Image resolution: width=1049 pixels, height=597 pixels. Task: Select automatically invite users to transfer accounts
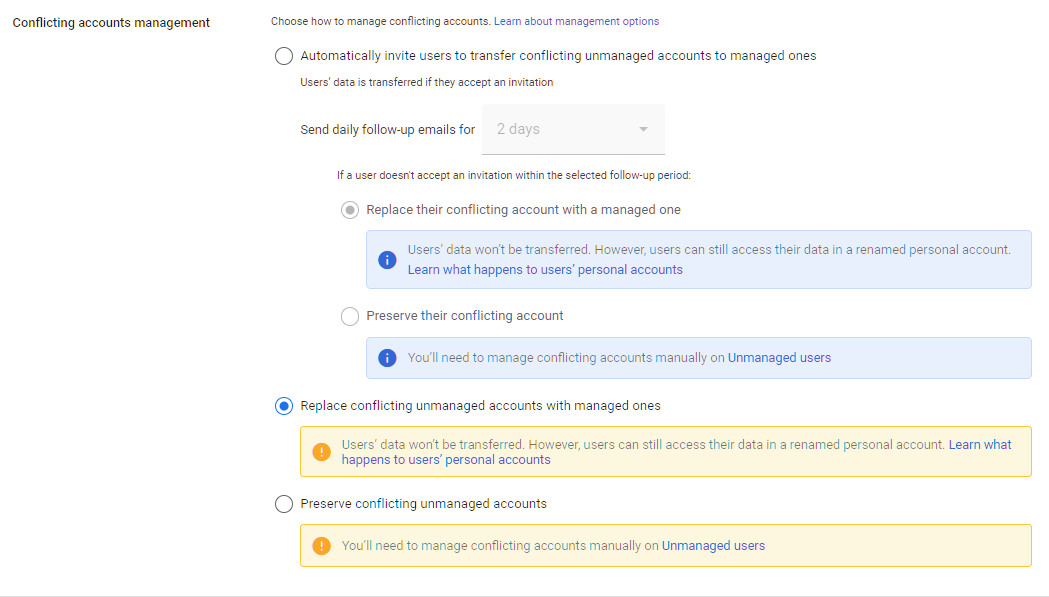[x=283, y=56]
